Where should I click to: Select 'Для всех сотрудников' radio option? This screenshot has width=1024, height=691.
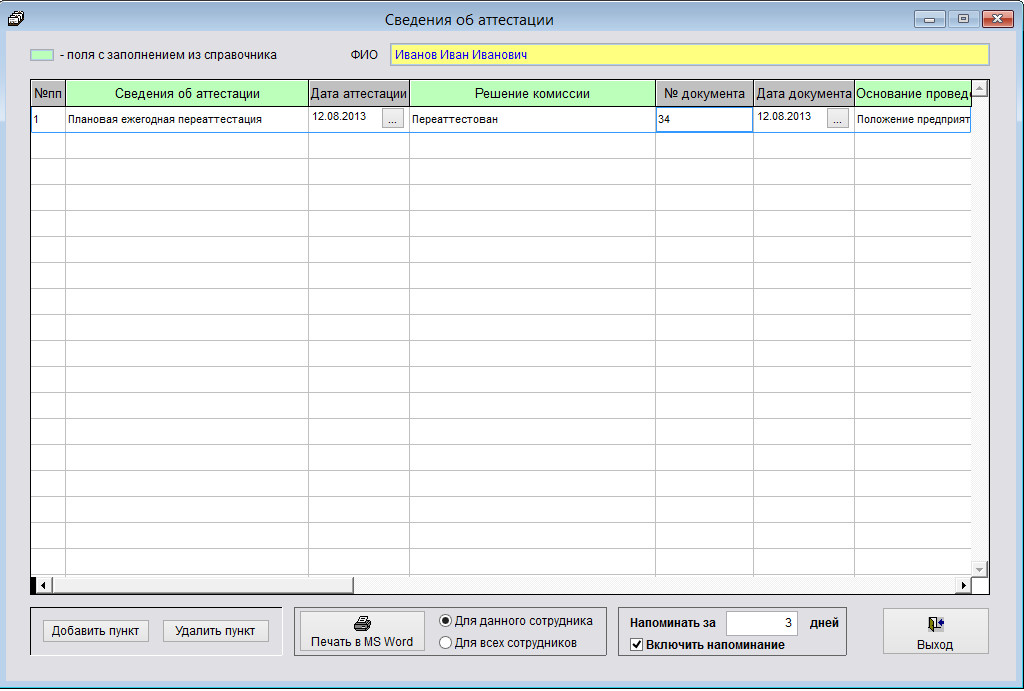pyautogui.click(x=446, y=643)
